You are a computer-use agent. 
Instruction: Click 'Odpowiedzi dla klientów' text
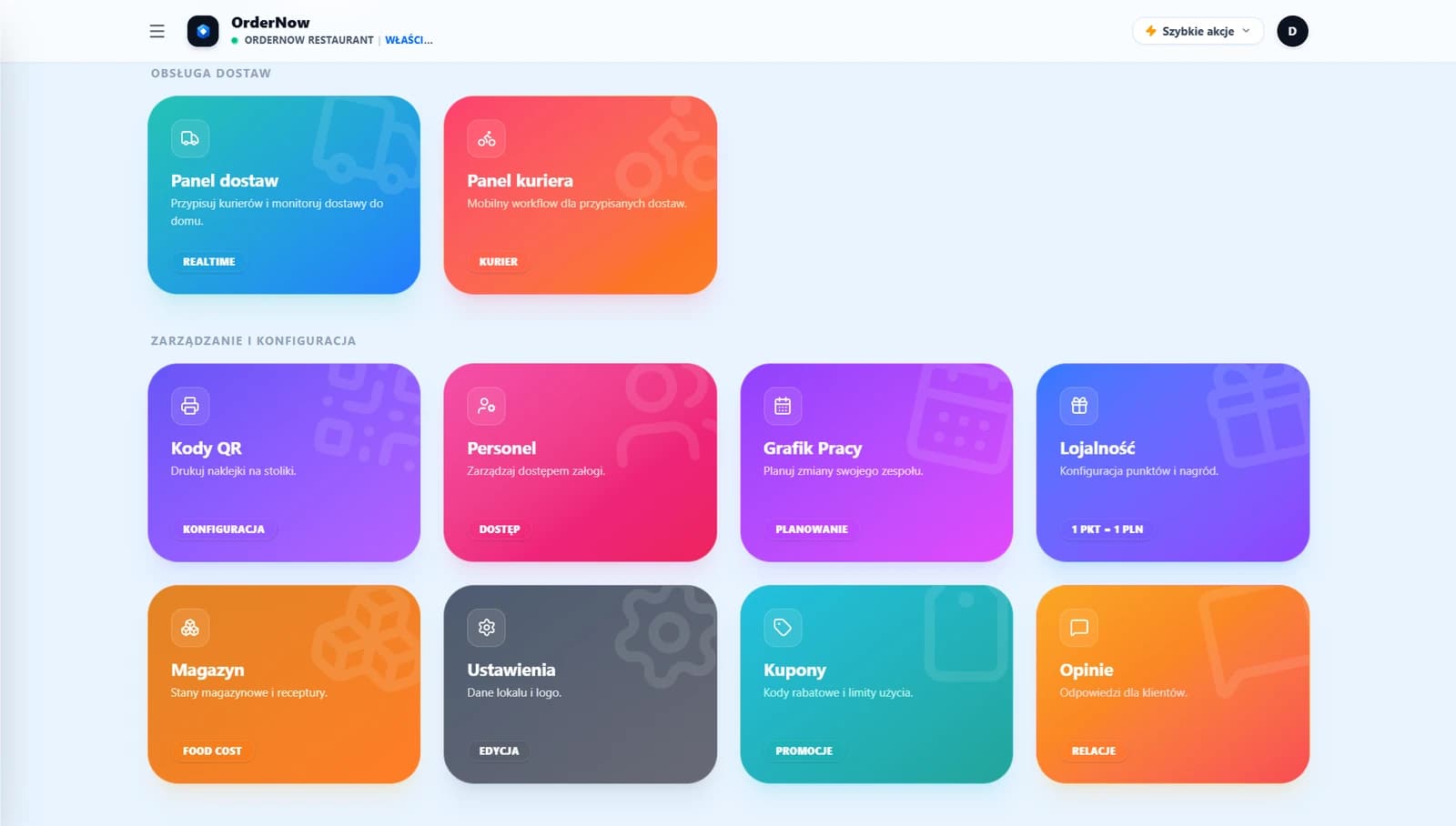[x=1124, y=693]
